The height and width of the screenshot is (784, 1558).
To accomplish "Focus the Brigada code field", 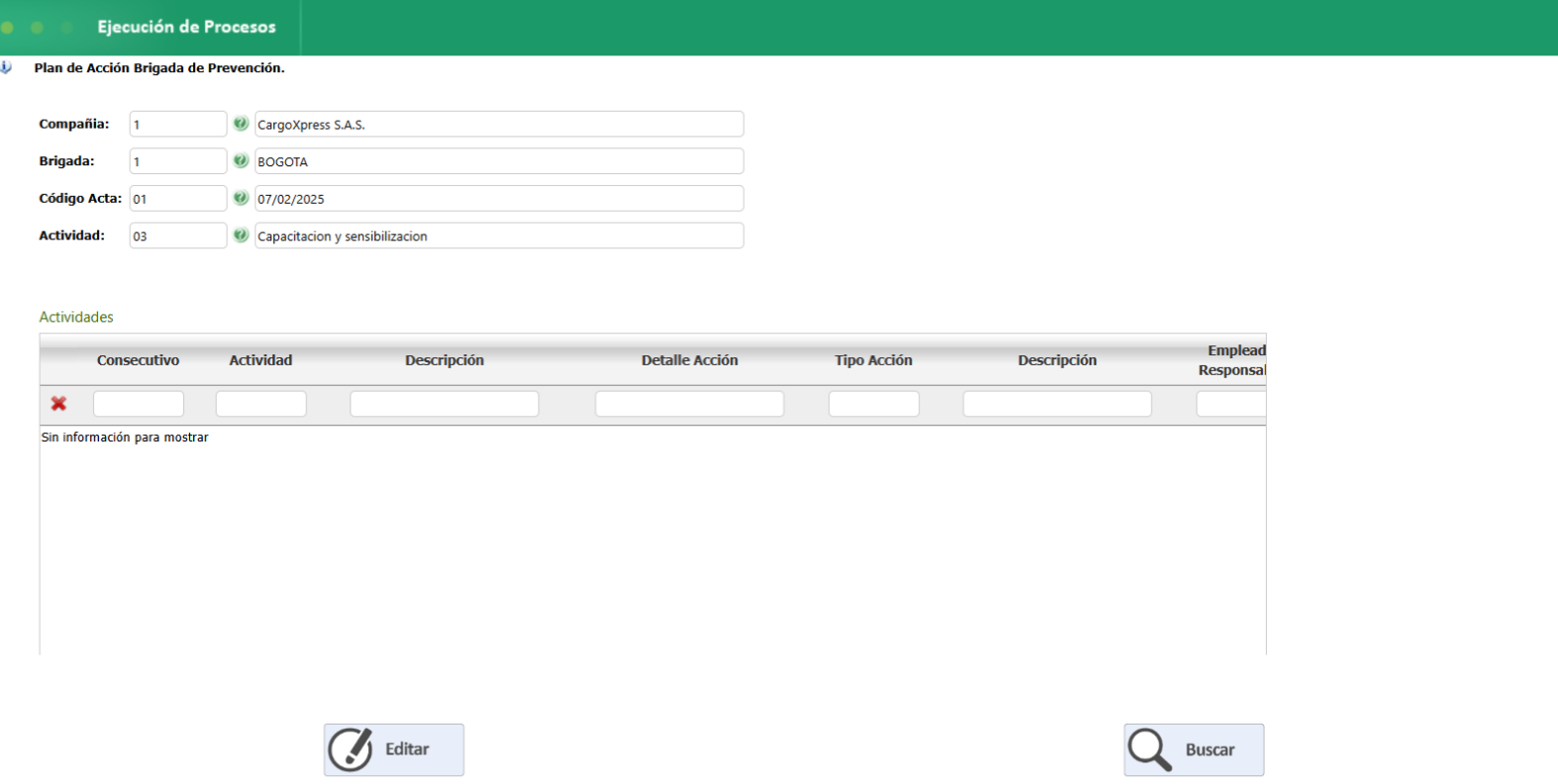I will pyautogui.click(x=178, y=161).
